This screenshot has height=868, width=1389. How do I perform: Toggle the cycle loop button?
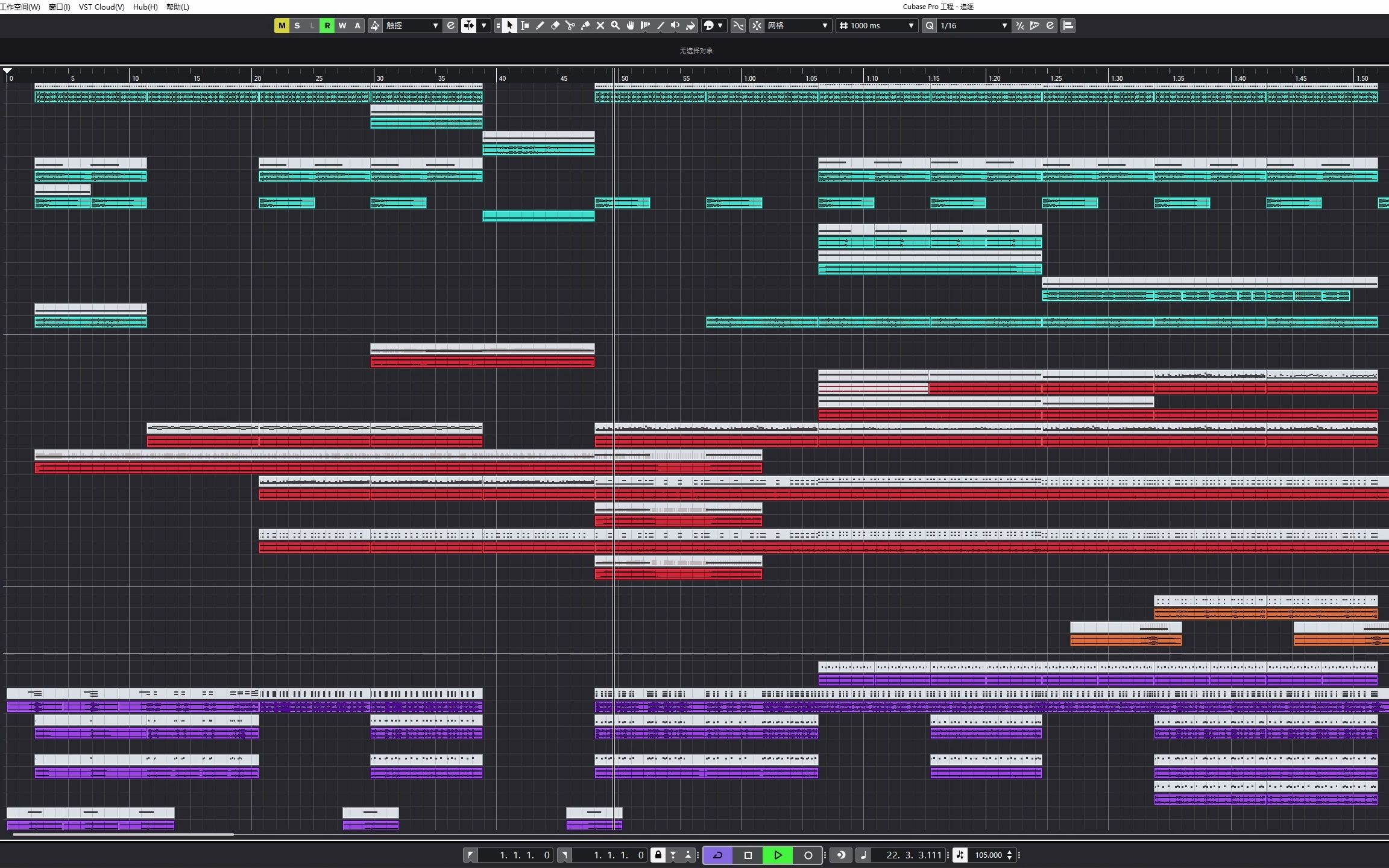pyautogui.click(x=717, y=855)
